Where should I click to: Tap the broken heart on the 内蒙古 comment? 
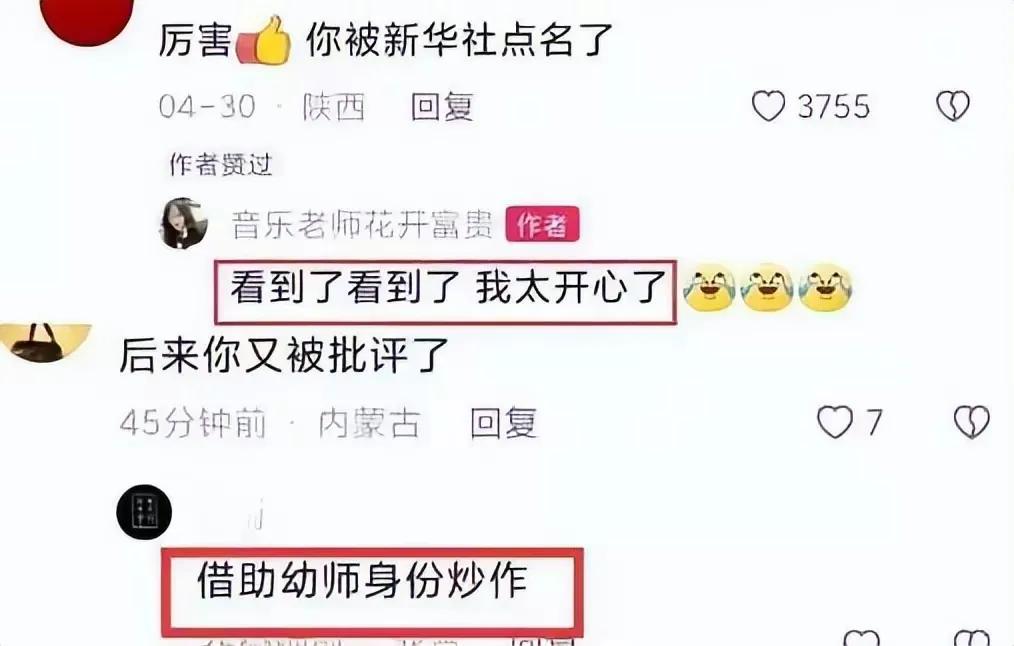coord(971,422)
